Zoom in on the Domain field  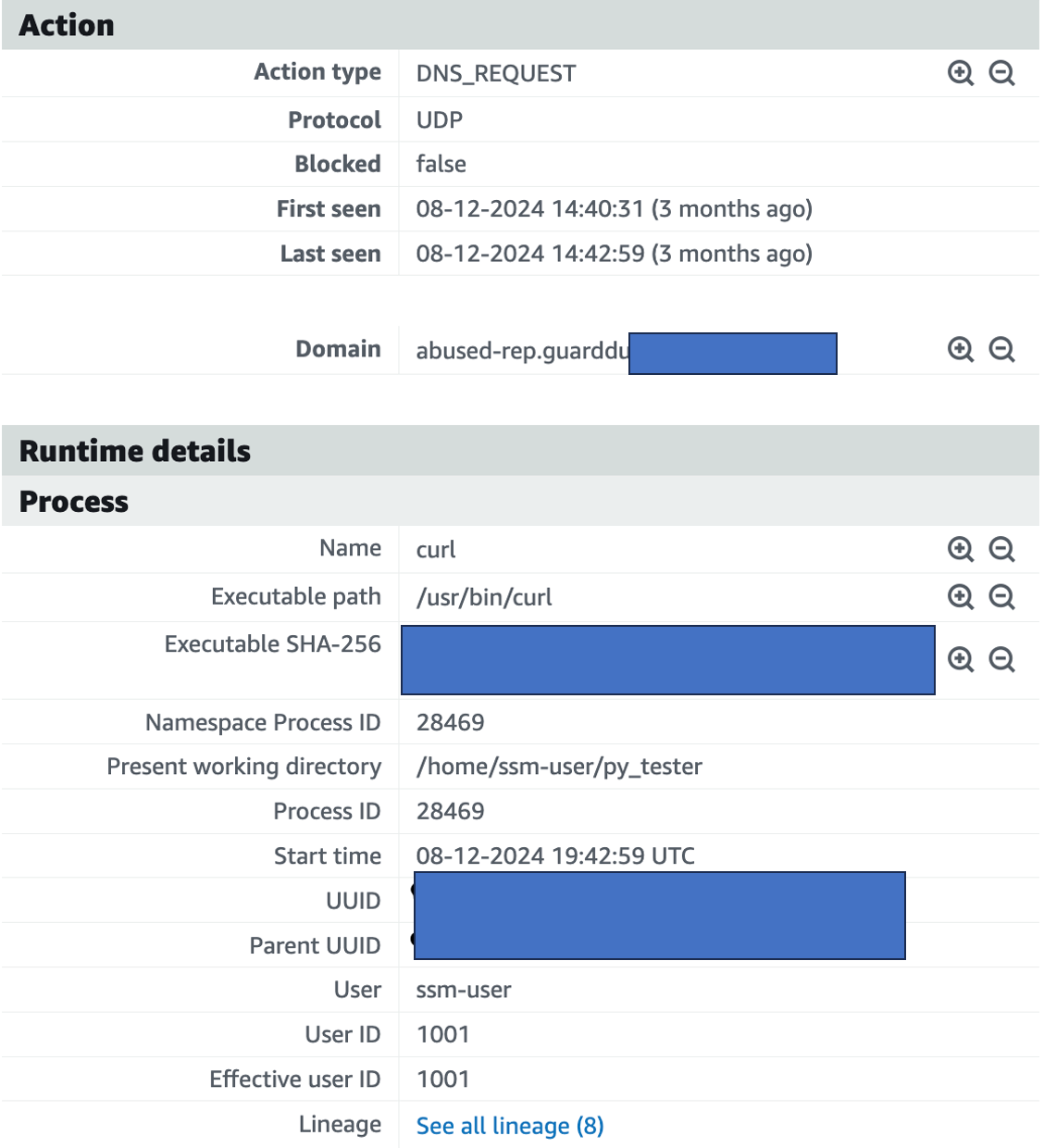click(x=960, y=350)
